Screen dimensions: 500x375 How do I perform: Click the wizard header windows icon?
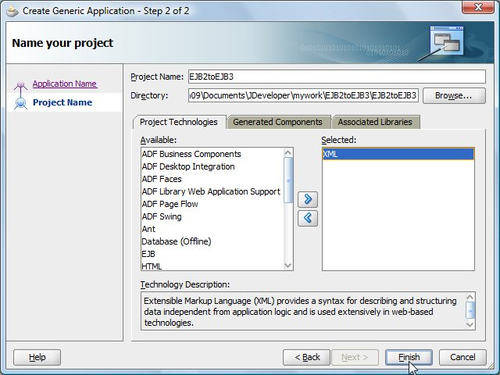pyautogui.click(x=446, y=41)
